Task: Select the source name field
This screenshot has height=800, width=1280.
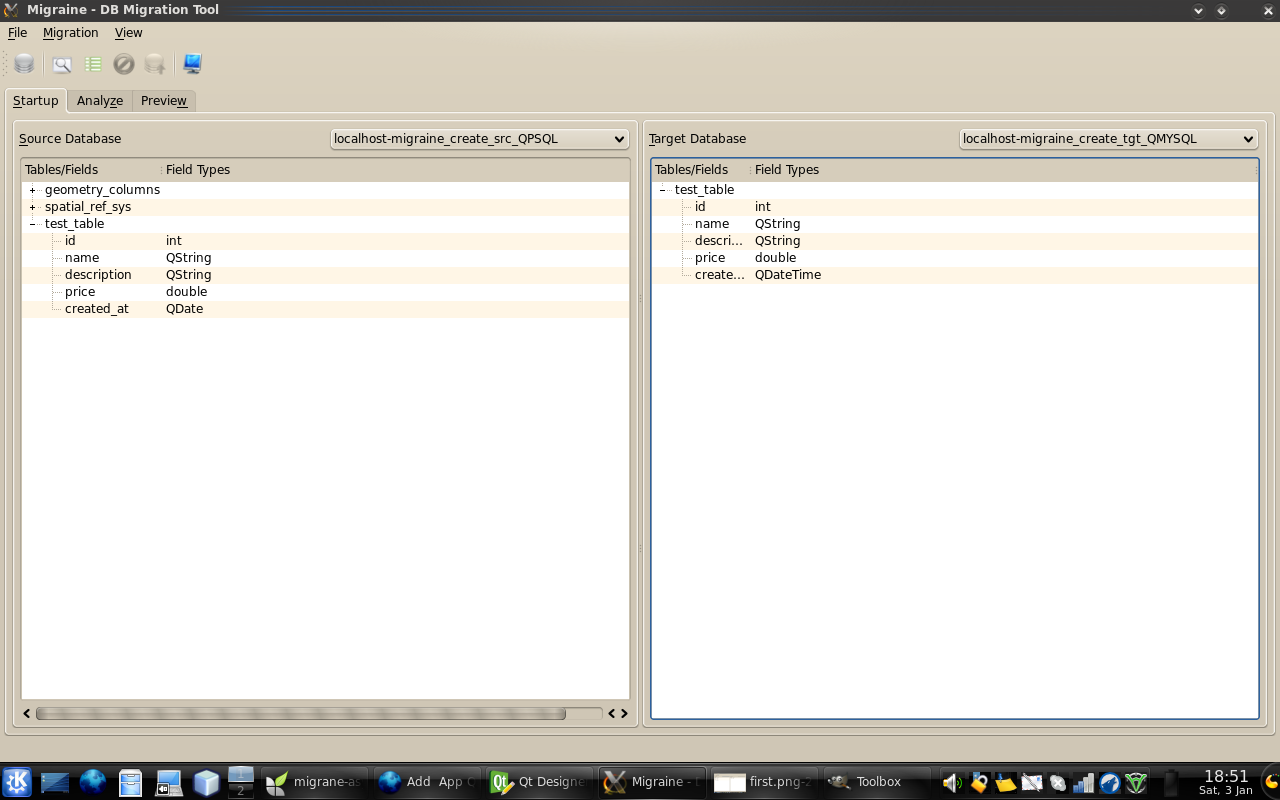Action: coord(82,258)
